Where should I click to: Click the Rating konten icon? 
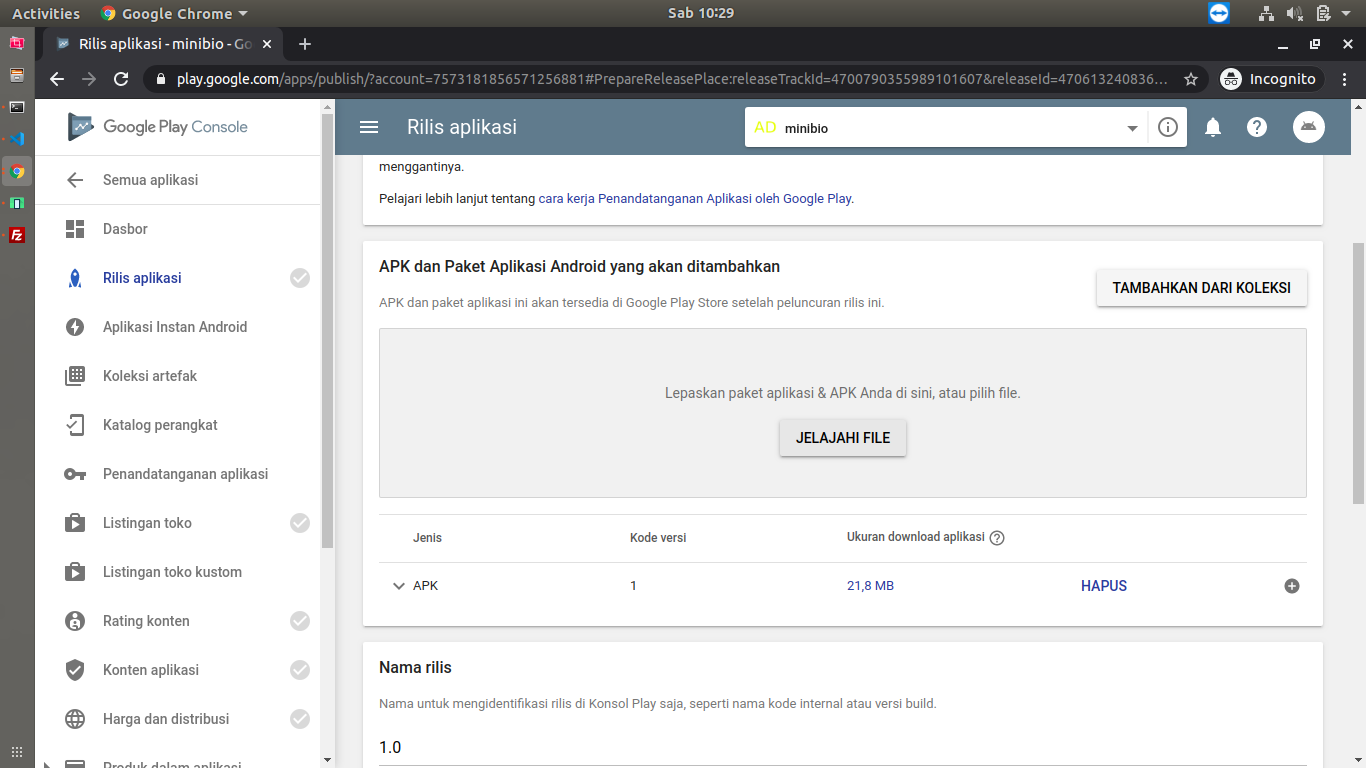(x=75, y=621)
